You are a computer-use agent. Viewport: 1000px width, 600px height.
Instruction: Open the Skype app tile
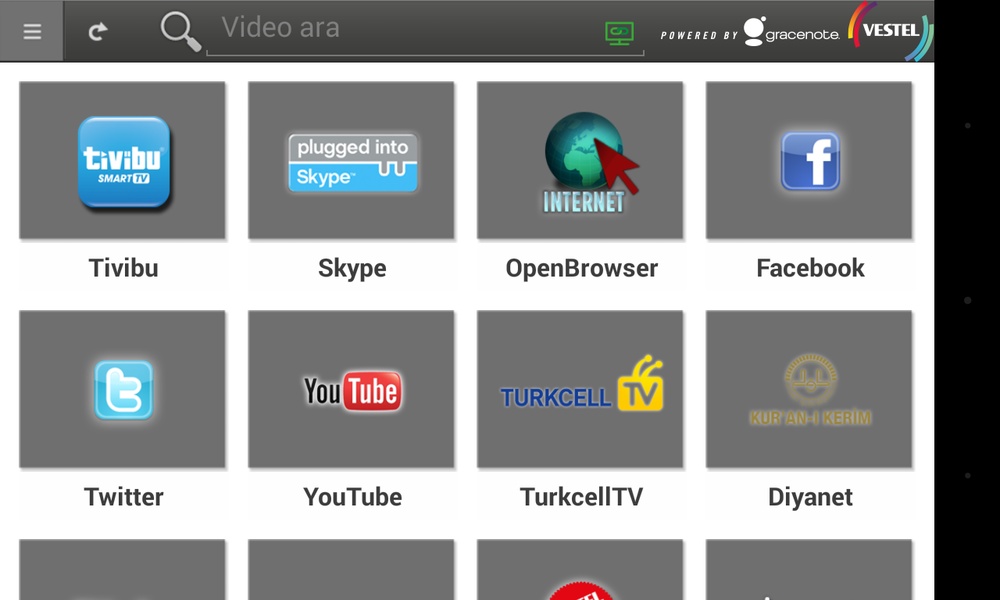[351, 160]
